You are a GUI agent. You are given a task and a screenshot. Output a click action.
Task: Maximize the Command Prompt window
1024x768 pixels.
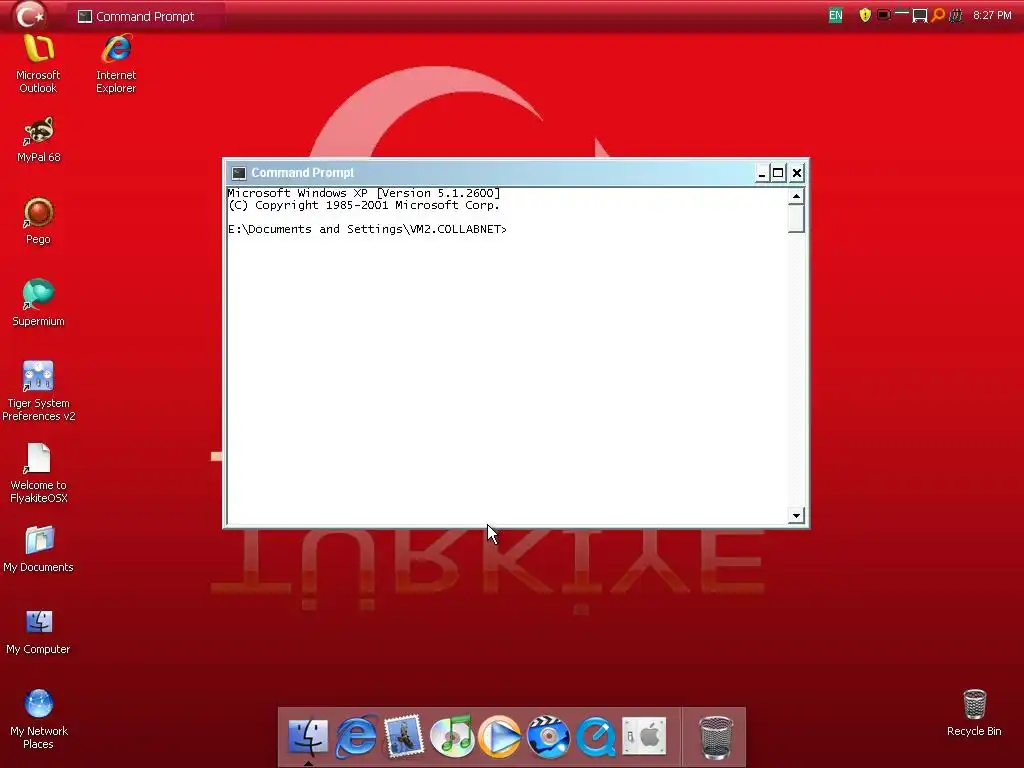point(778,173)
